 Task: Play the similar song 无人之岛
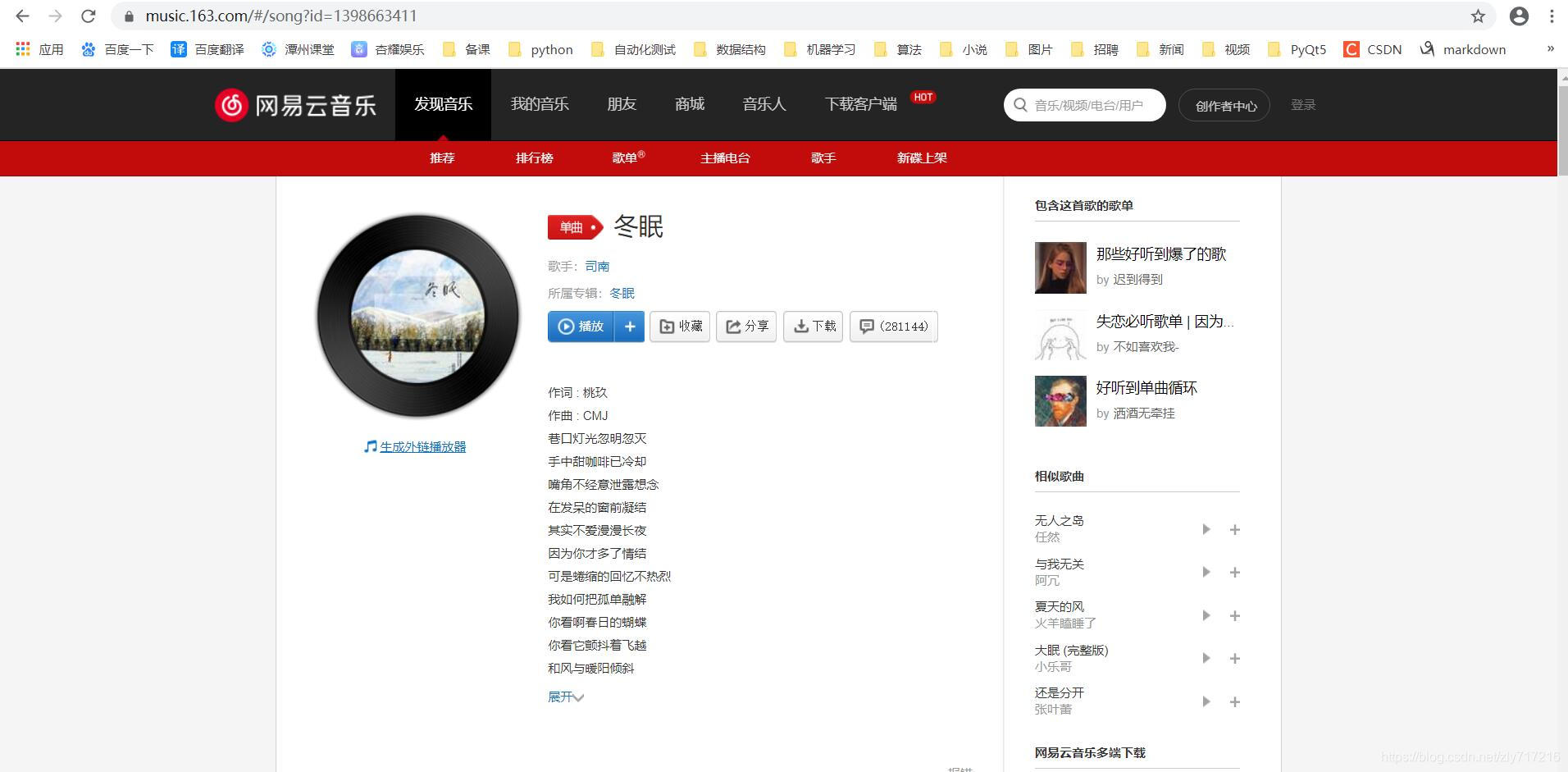point(1206,529)
